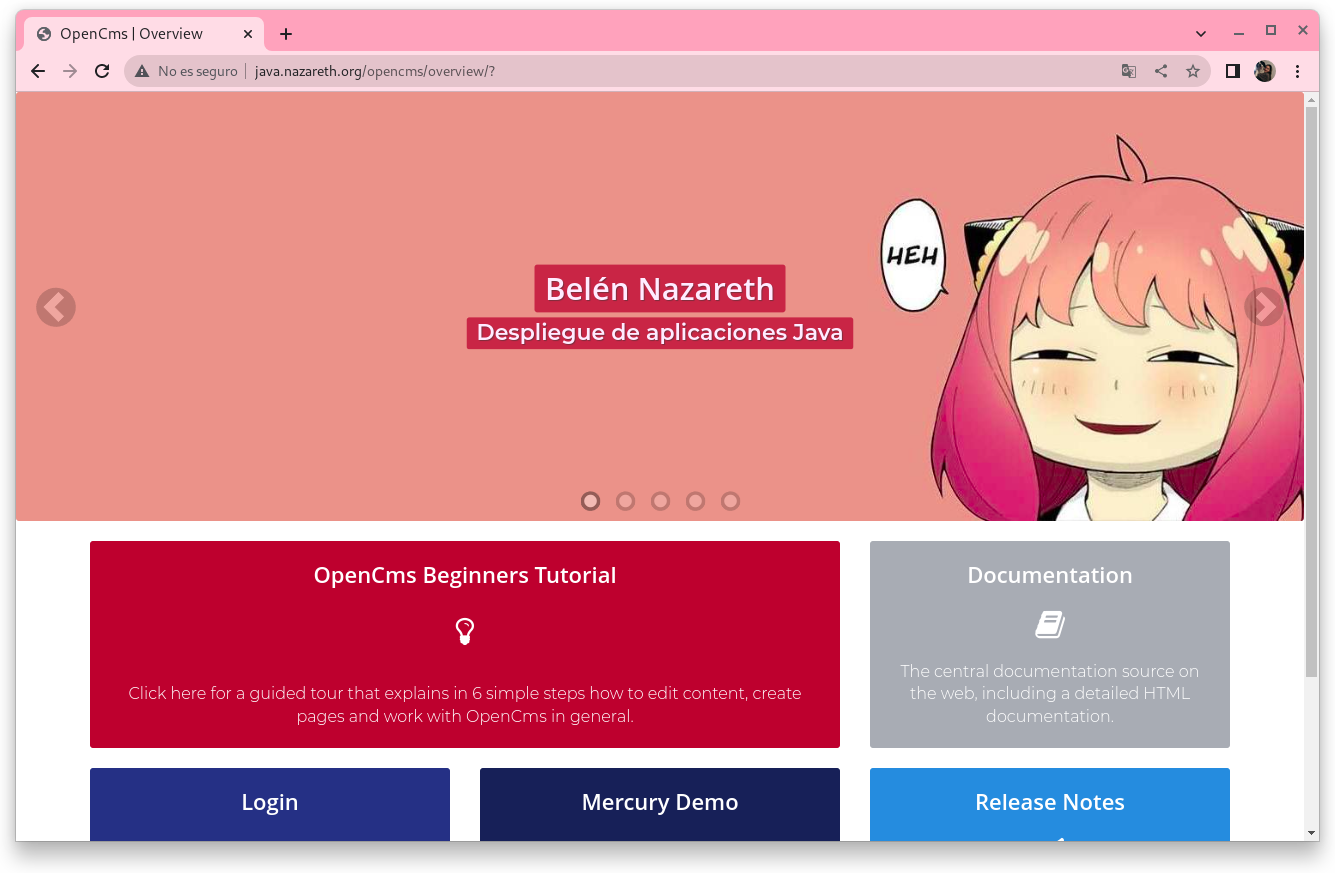Viewport: 1335px width, 873px height.
Task: Open the Mercury Demo tile
Action: (x=660, y=803)
